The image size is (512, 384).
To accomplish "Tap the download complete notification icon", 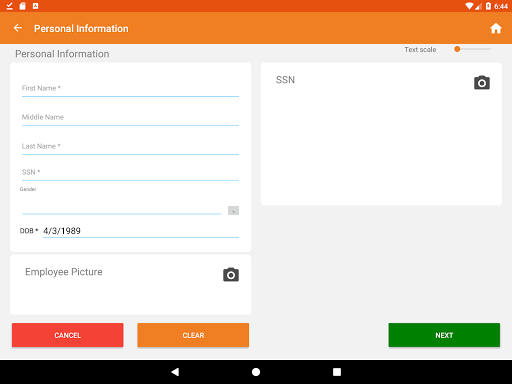I will tap(9, 6).
